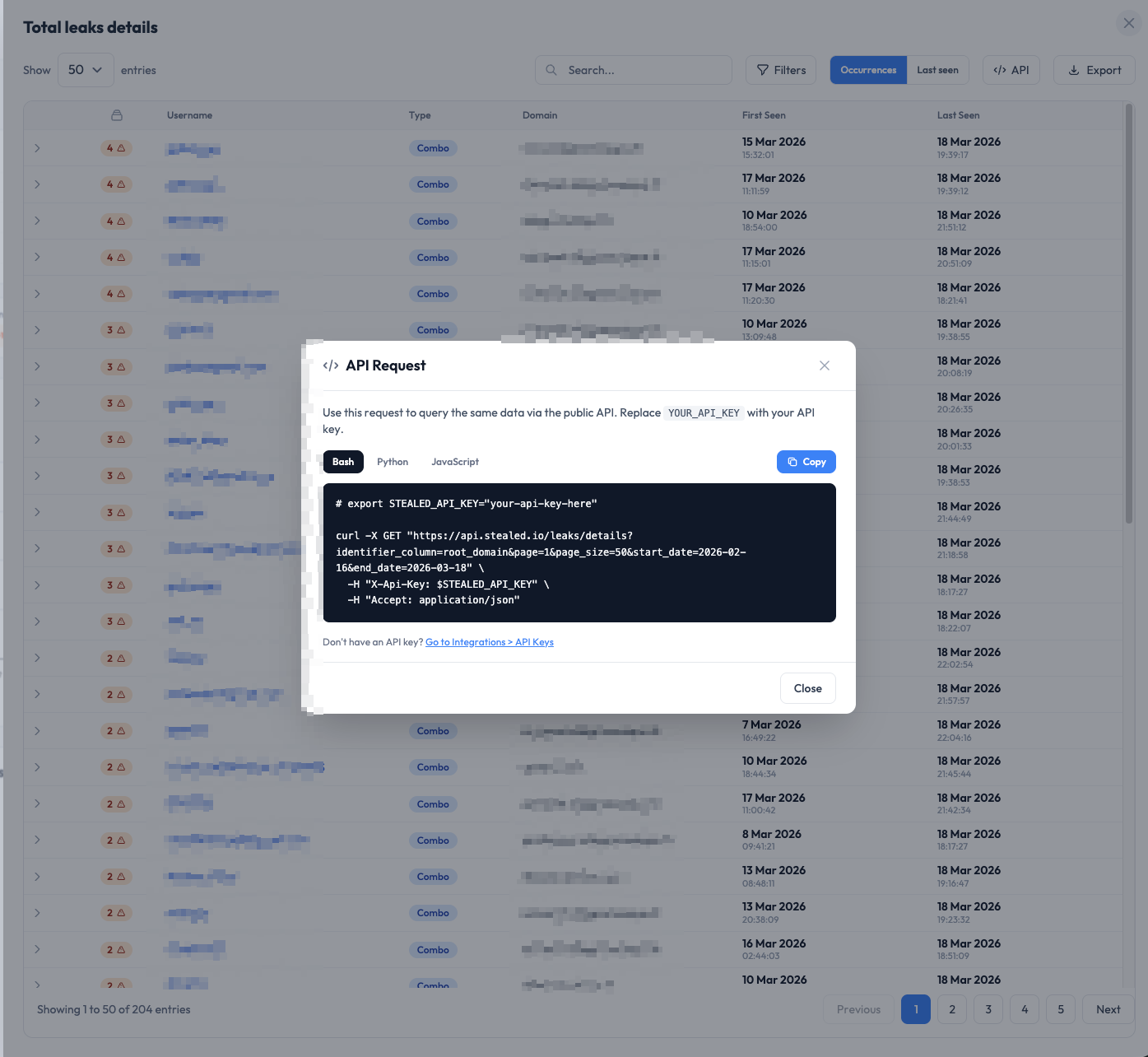This screenshot has width=1148, height=1057.
Task: Click the magnifier icon in Search field
Action: (x=551, y=70)
